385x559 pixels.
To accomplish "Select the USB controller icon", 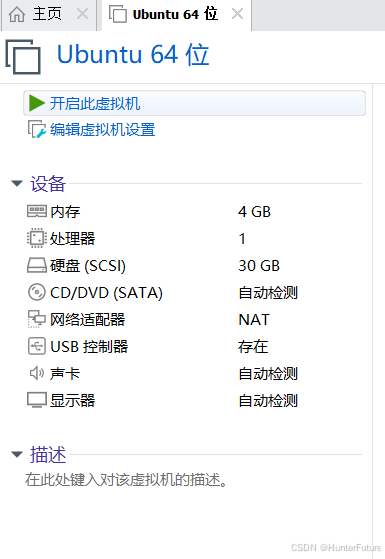I will 37,346.
